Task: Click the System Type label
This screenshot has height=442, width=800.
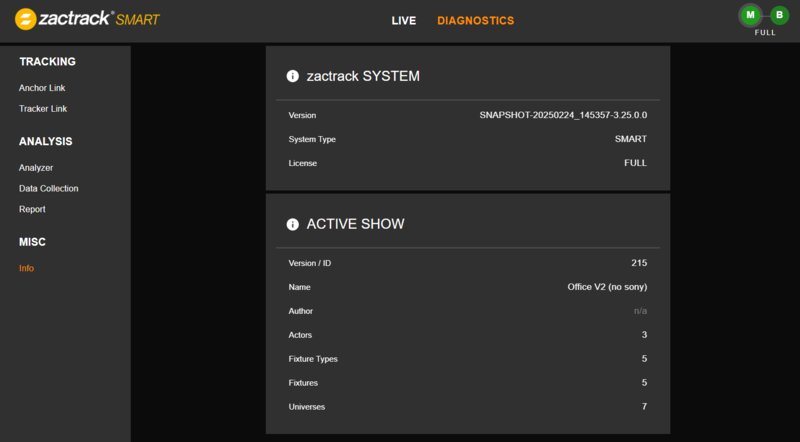Action: pyautogui.click(x=312, y=139)
